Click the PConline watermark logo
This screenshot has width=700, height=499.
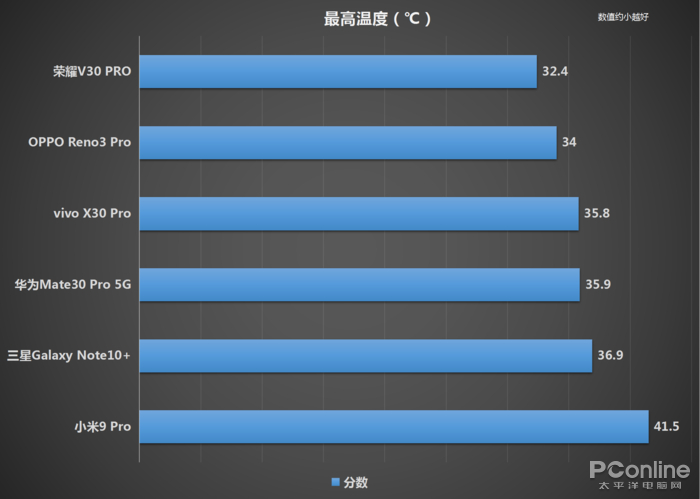[639, 471]
